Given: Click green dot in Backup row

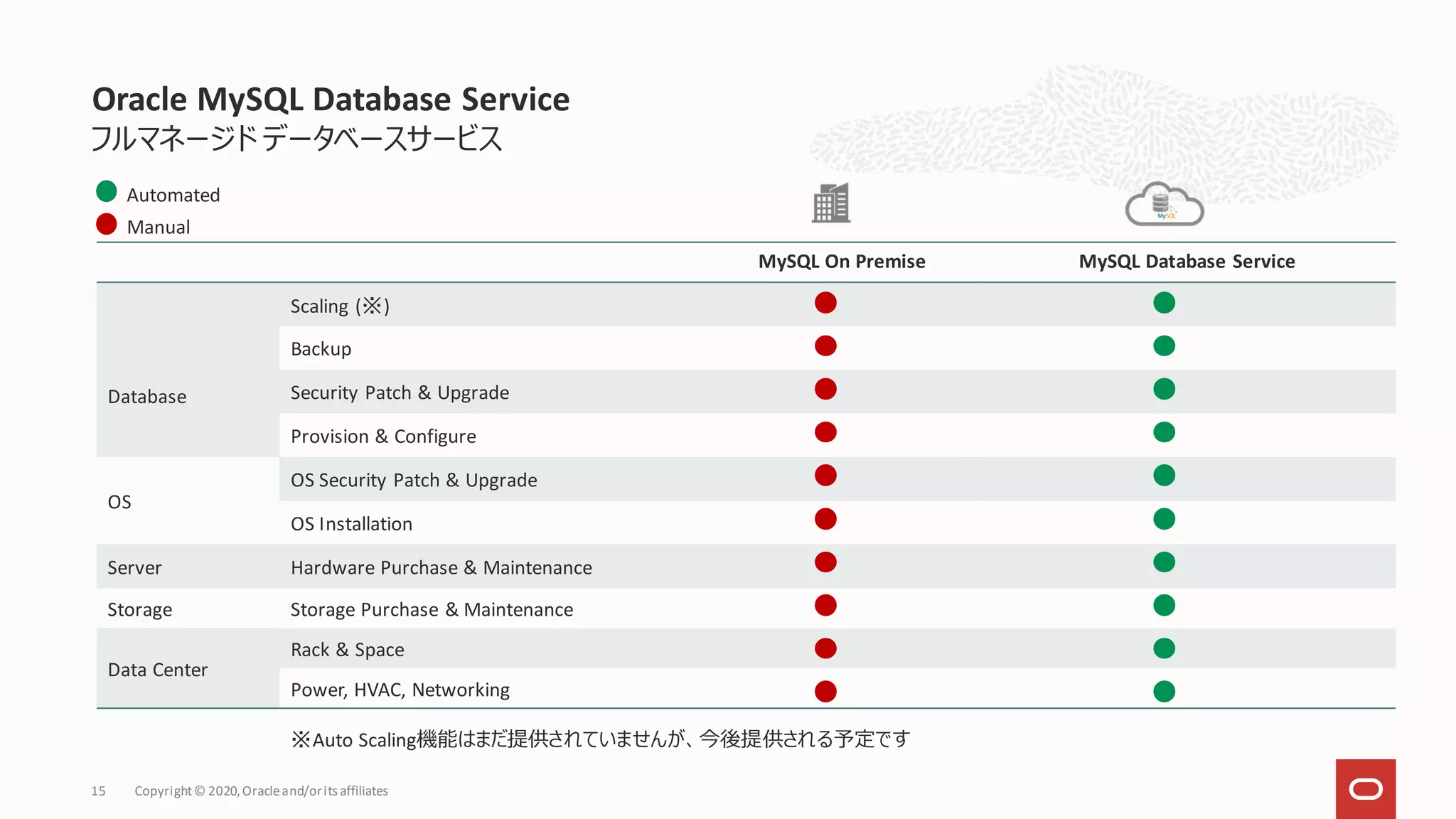Looking at the screenshot, I should [x=1164, y=346].
